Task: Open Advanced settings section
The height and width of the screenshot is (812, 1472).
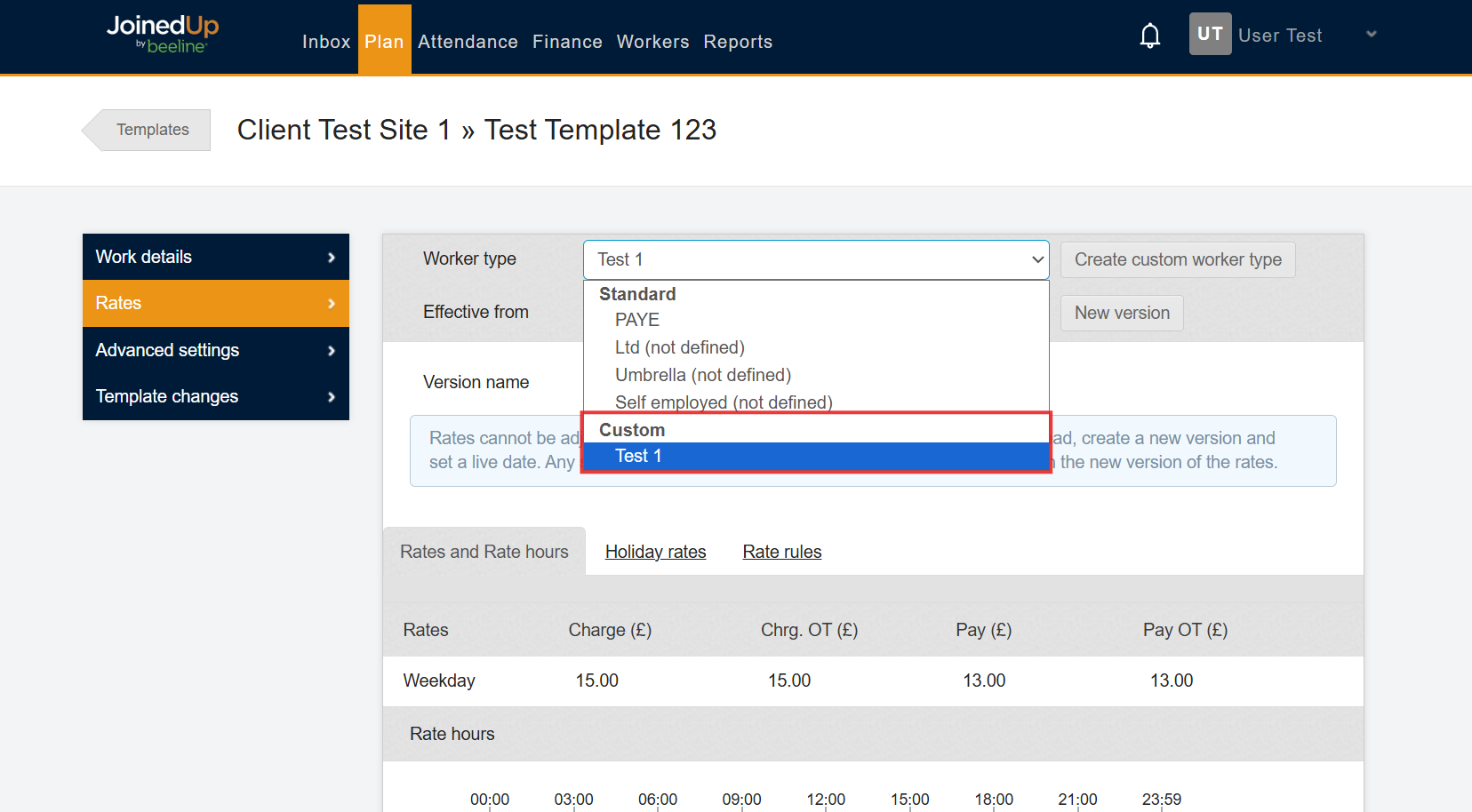Action: tap(216, 350)
